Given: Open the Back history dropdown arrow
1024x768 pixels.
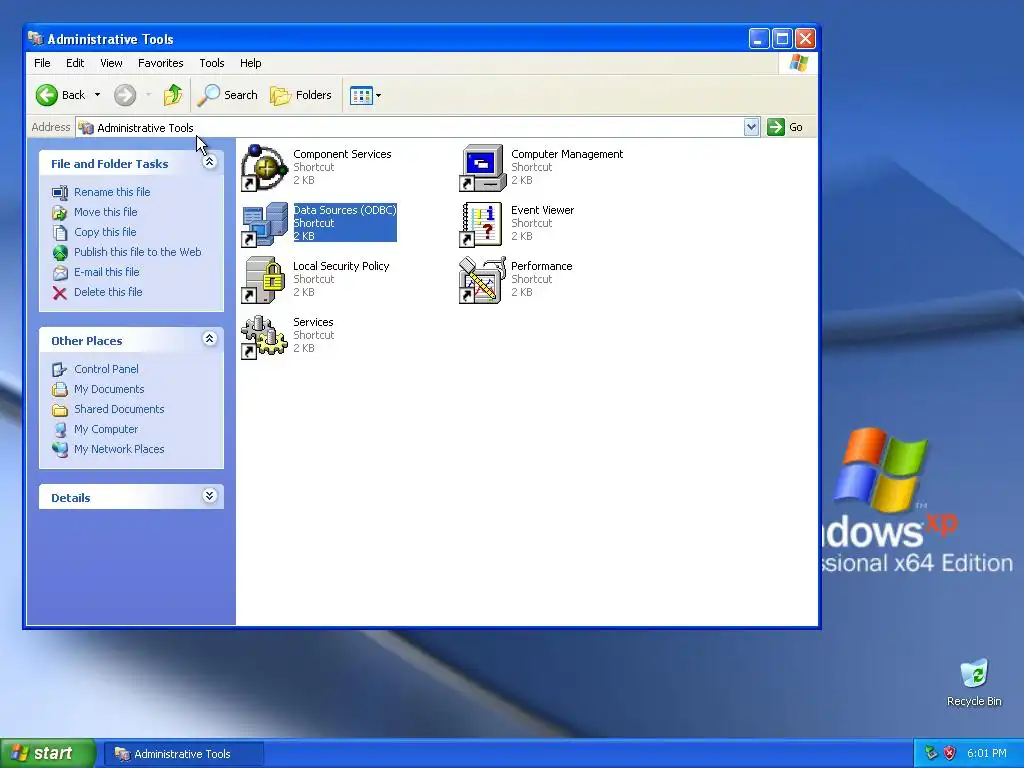Looking at the screenshot, I should pyautogui.click(x=97, y=95).
